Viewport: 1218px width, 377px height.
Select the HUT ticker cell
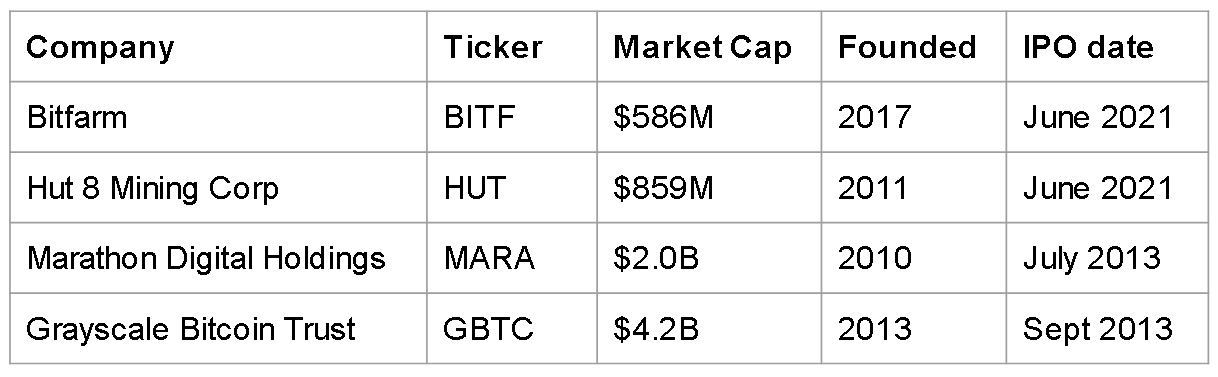[512, 187]
